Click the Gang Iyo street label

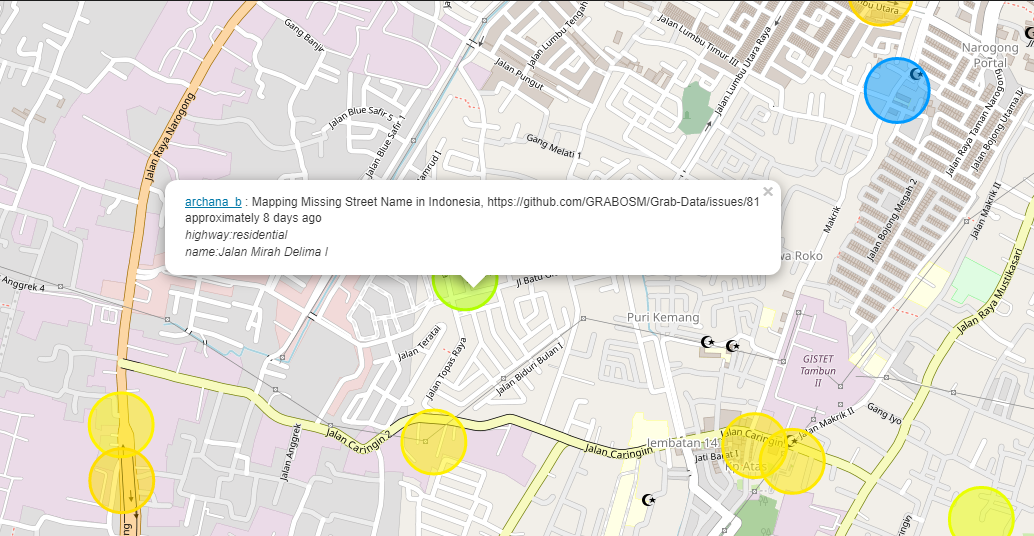[x=884, y=413]
